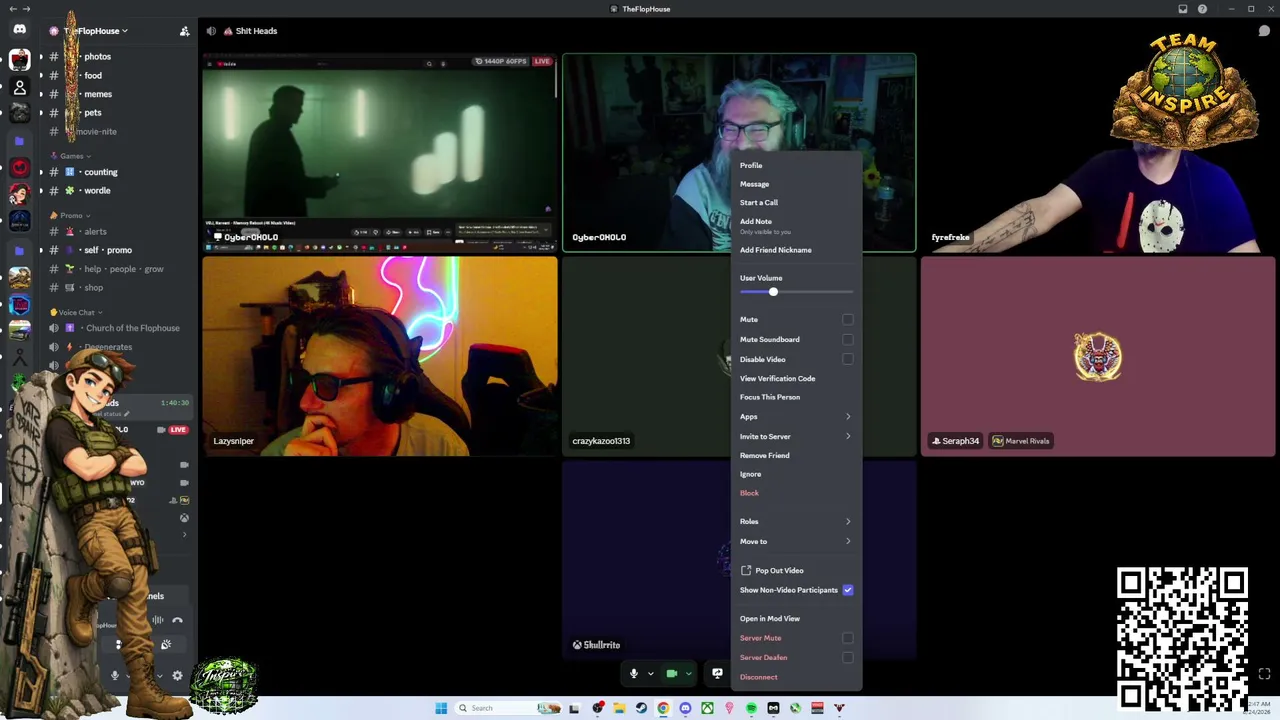This screenshot has width=1280, height=720.
Task: Open Steam from the taskbar
Action: pyautogui.click(x=641, y=708)
